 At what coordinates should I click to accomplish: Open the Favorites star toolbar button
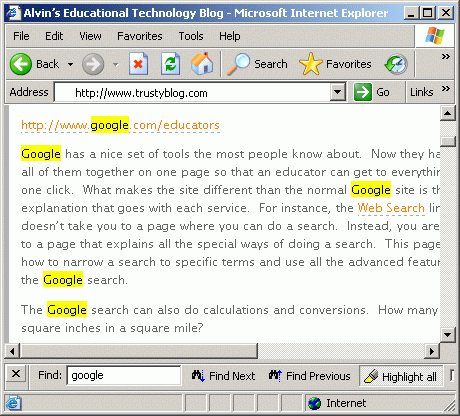(x=335, y=64)
